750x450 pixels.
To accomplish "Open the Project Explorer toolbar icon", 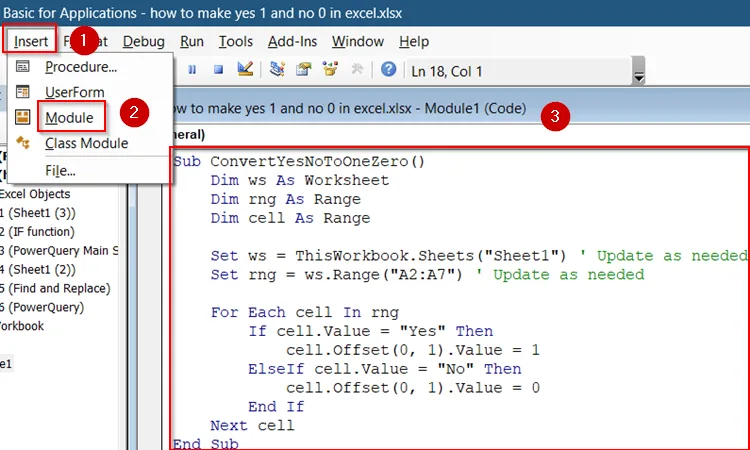I will [x=277, y=69].
